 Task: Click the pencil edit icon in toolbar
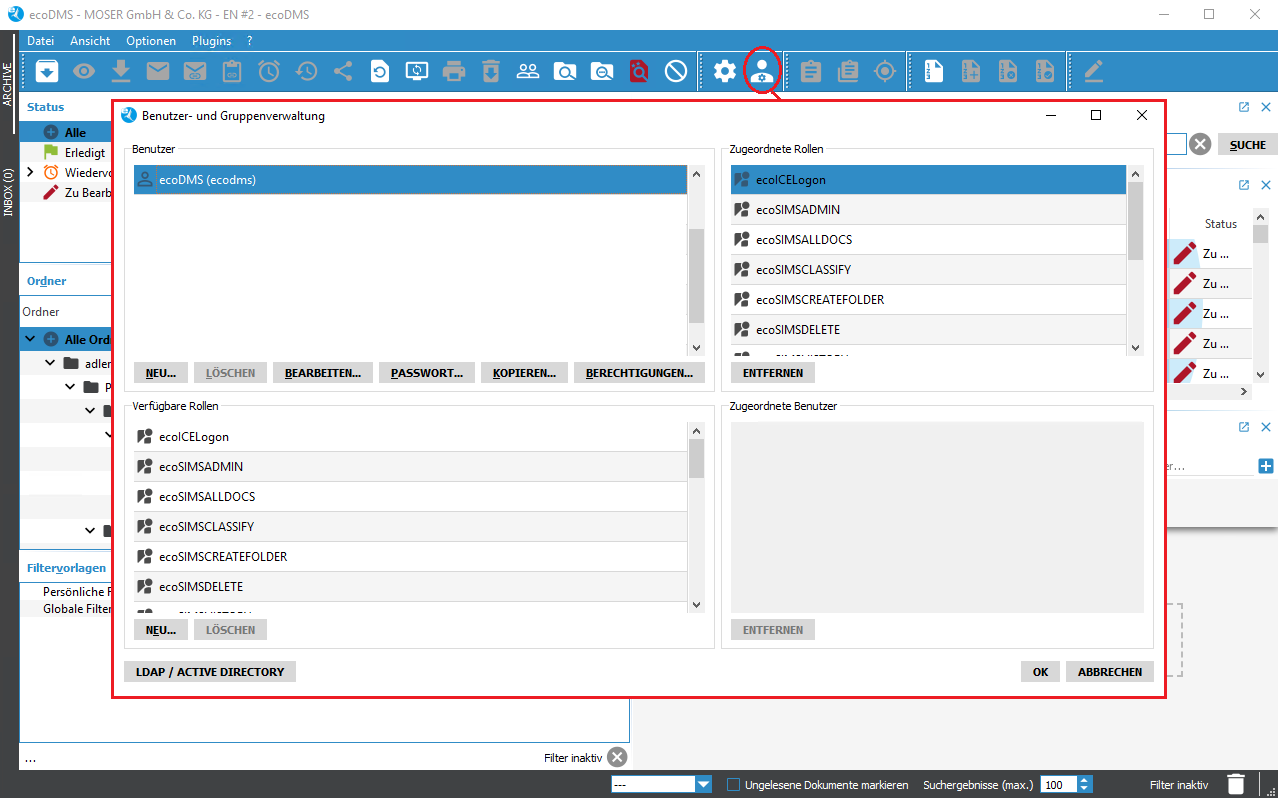(x=1094, y=71)
